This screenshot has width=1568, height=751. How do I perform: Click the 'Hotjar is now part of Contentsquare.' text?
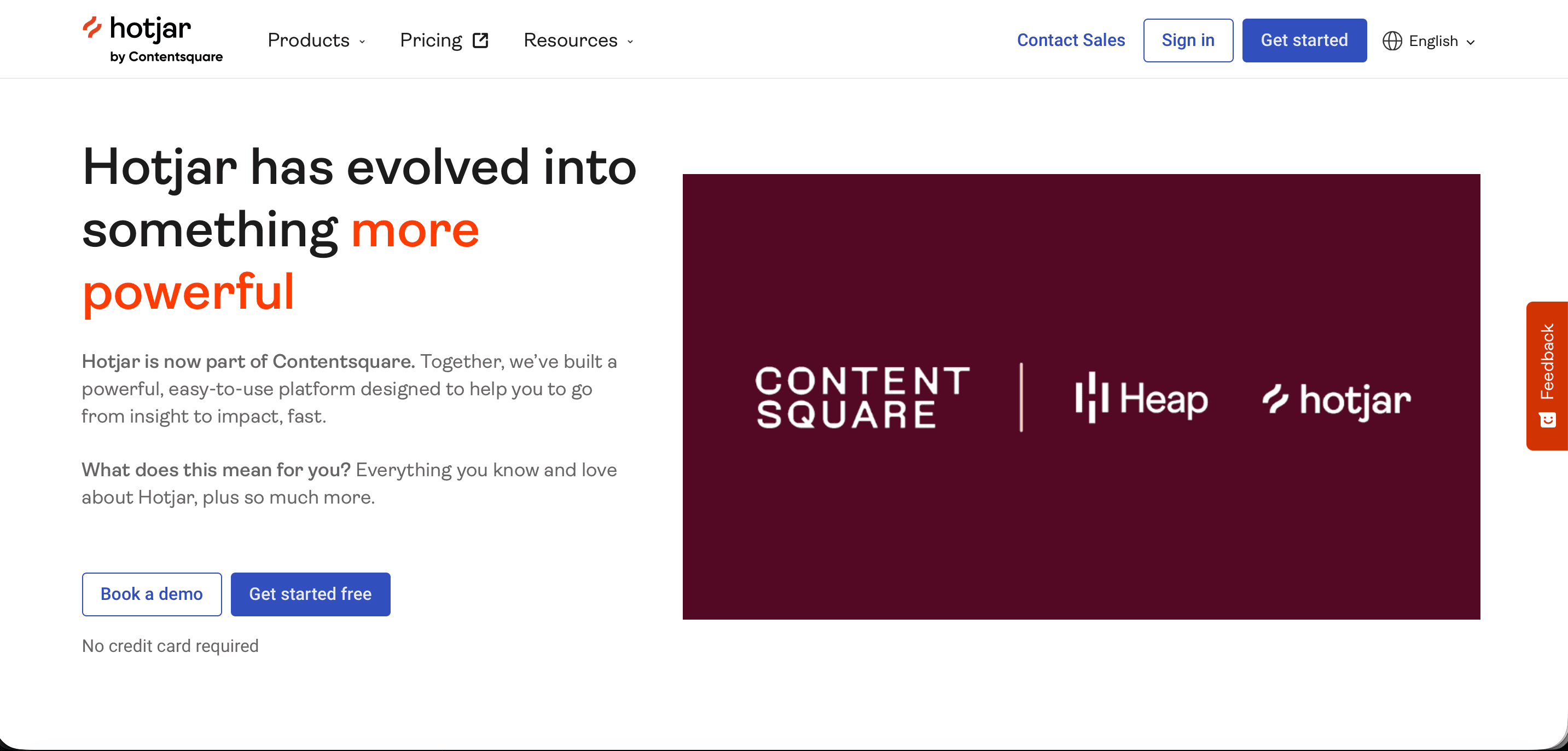[248, 361]
